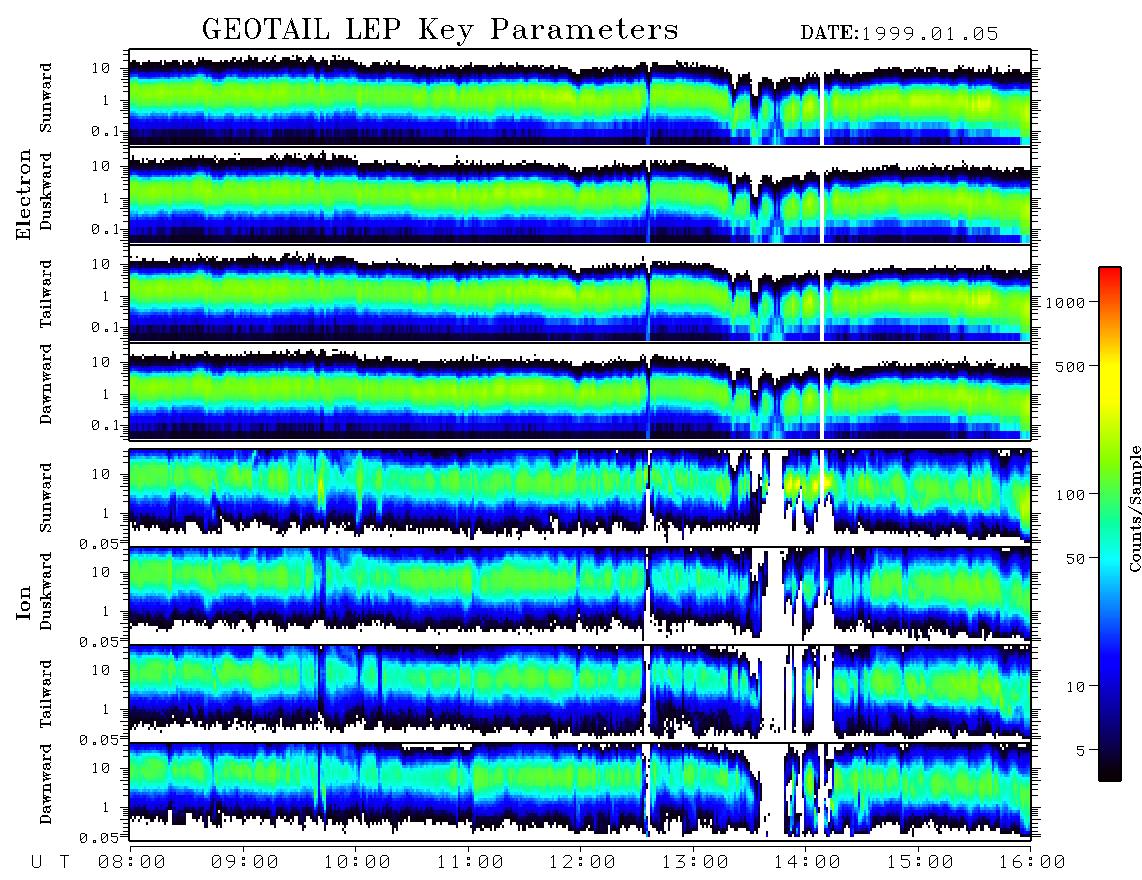Click the Counts/Sample colorbar label
The image size is (1142, 880).
(1134, 508)
